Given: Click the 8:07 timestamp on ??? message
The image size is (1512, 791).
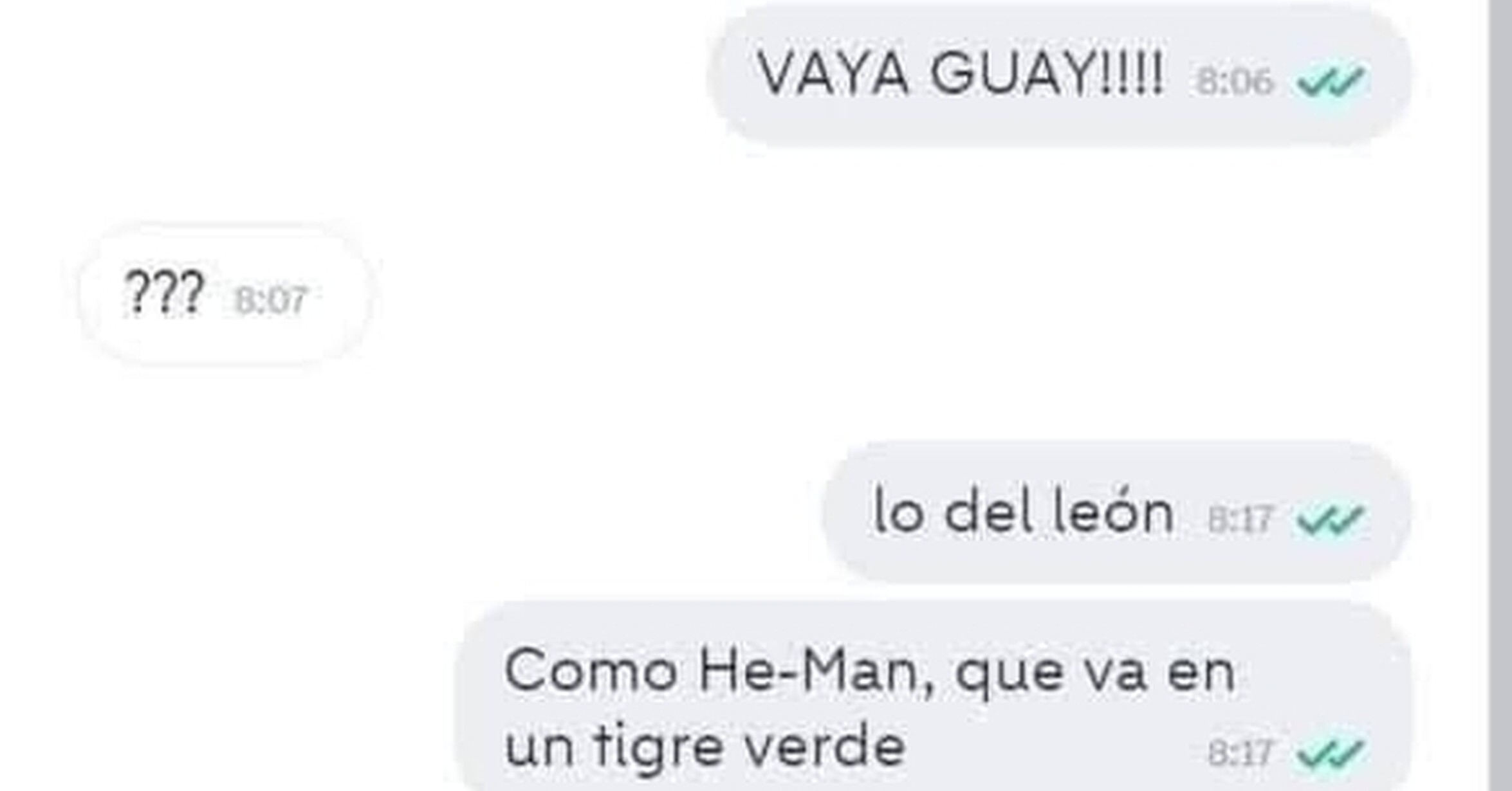Looking at the screenshot, I should (270, 300).
